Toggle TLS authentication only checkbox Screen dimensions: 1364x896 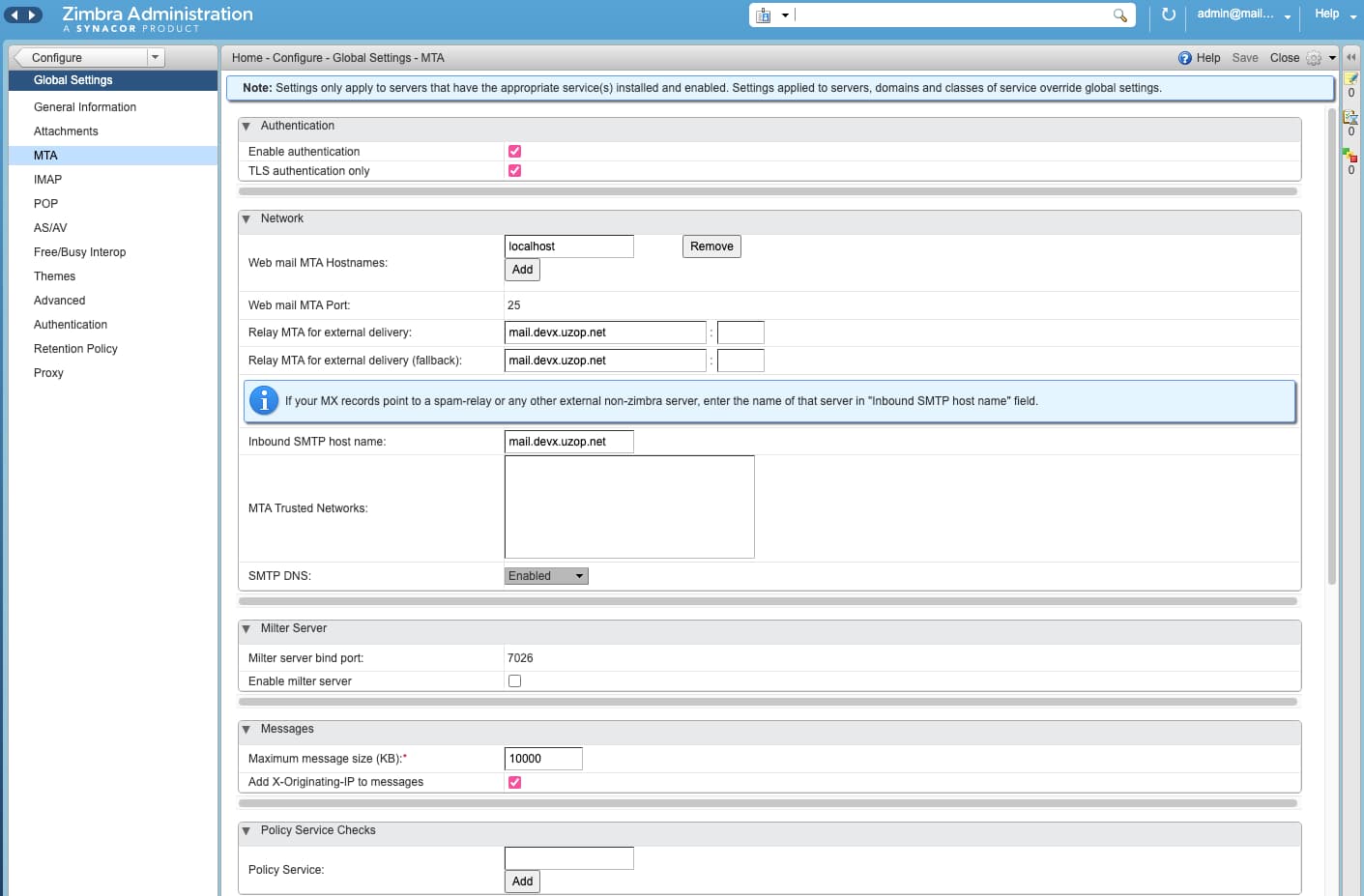click(x=514, y=170)
